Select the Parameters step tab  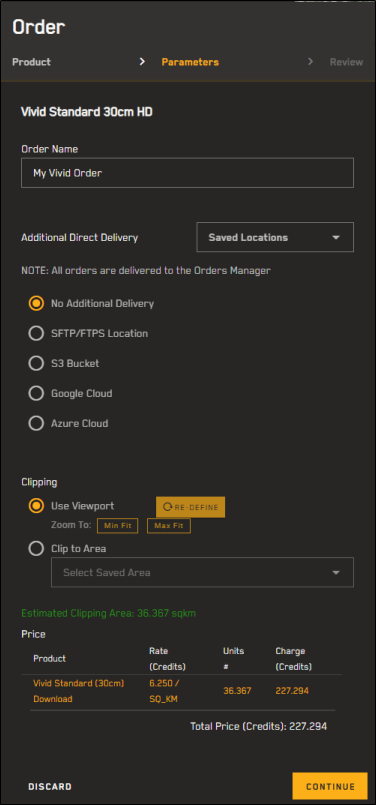tap(190, 62)
